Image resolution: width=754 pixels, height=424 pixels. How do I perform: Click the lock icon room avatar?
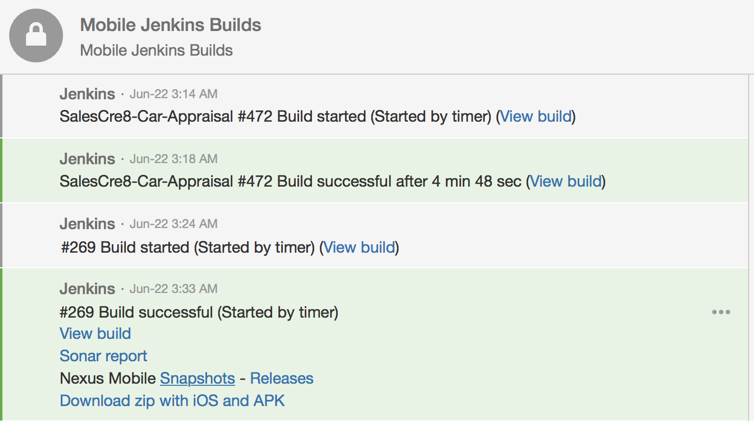[x=36, y=36]
